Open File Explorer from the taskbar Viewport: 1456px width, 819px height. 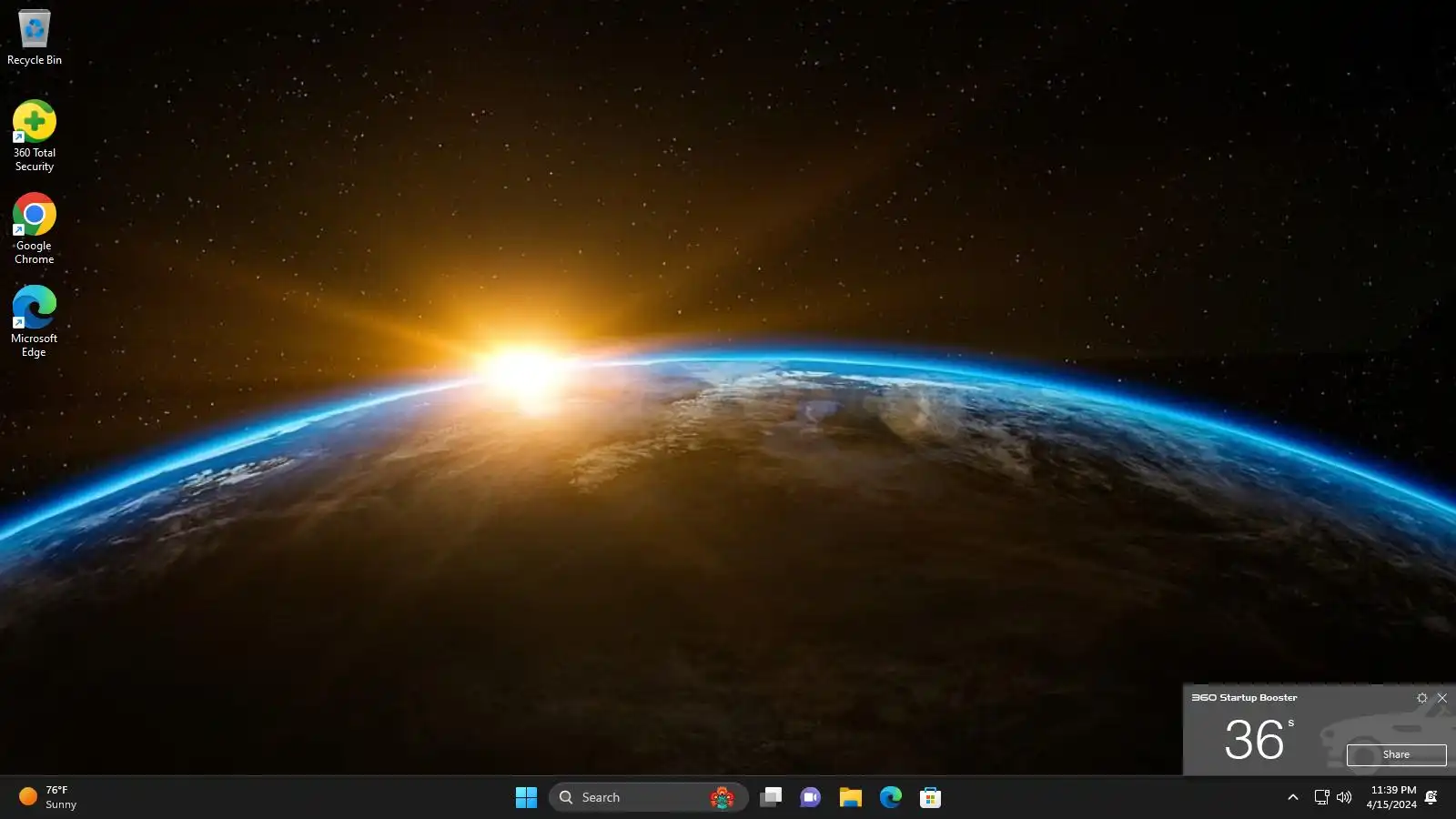[x=850, y=797]
